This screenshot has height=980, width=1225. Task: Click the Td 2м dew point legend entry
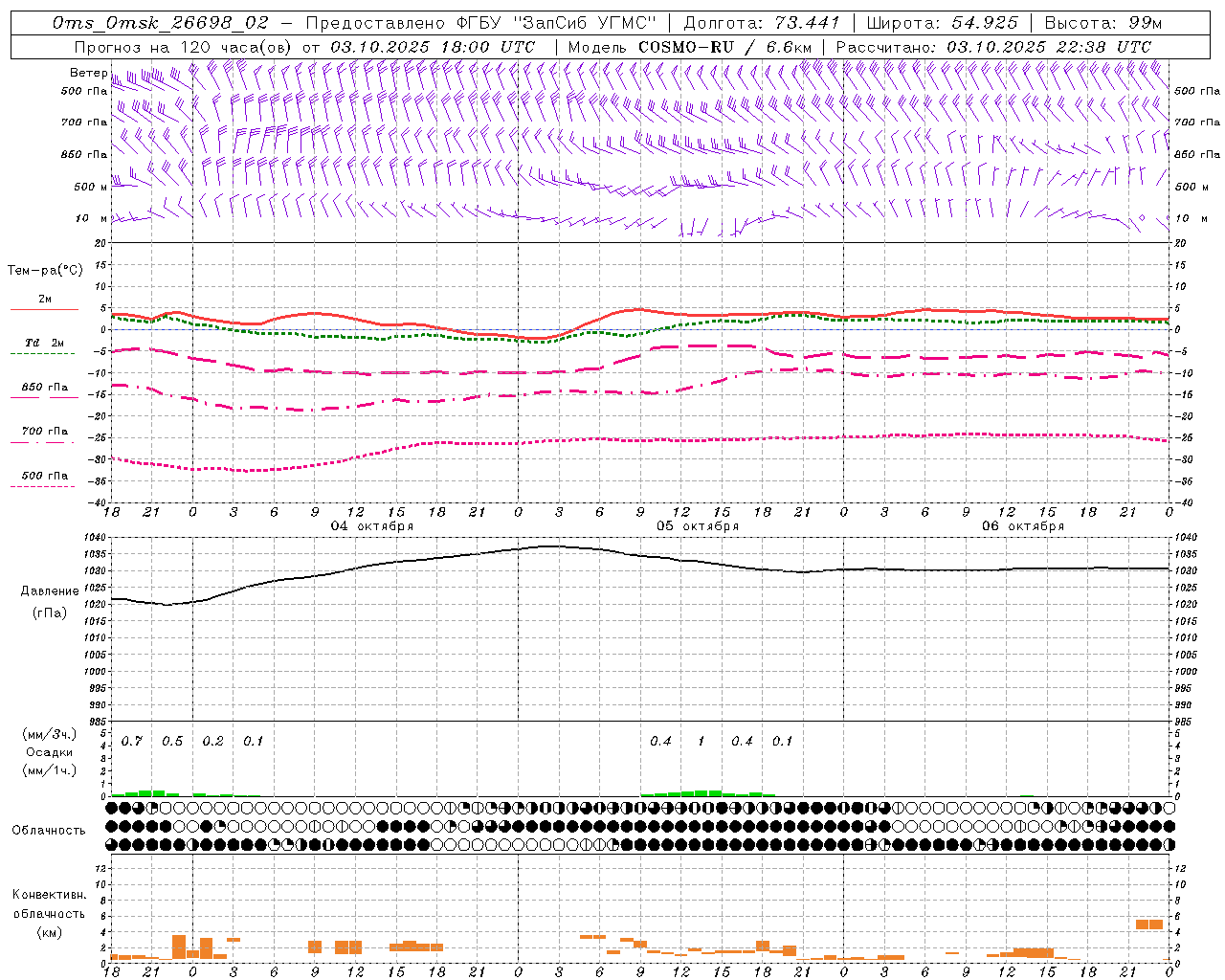tap(45, 343)
